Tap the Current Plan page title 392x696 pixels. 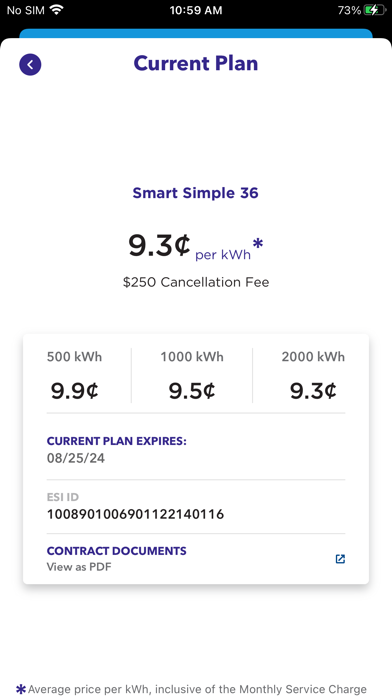pos(196,63)
